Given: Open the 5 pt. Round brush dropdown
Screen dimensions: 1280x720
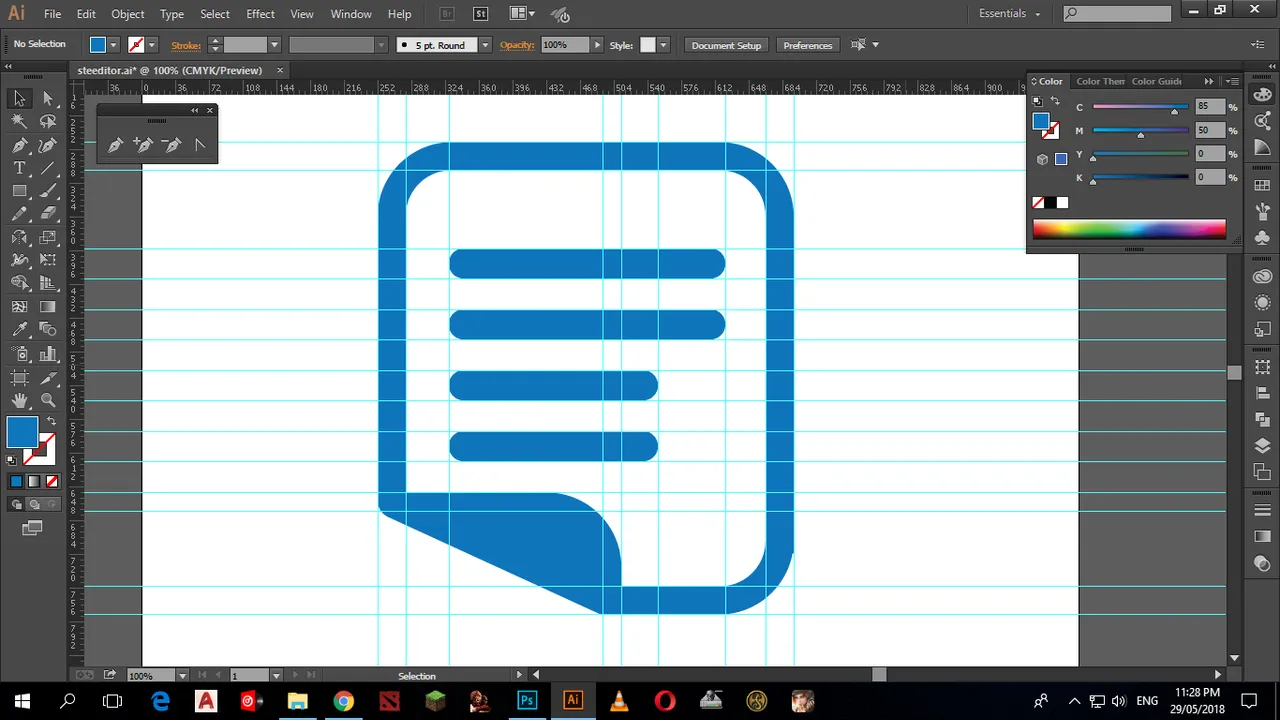Looking at the screenshot, I should [x=485, y=45].
